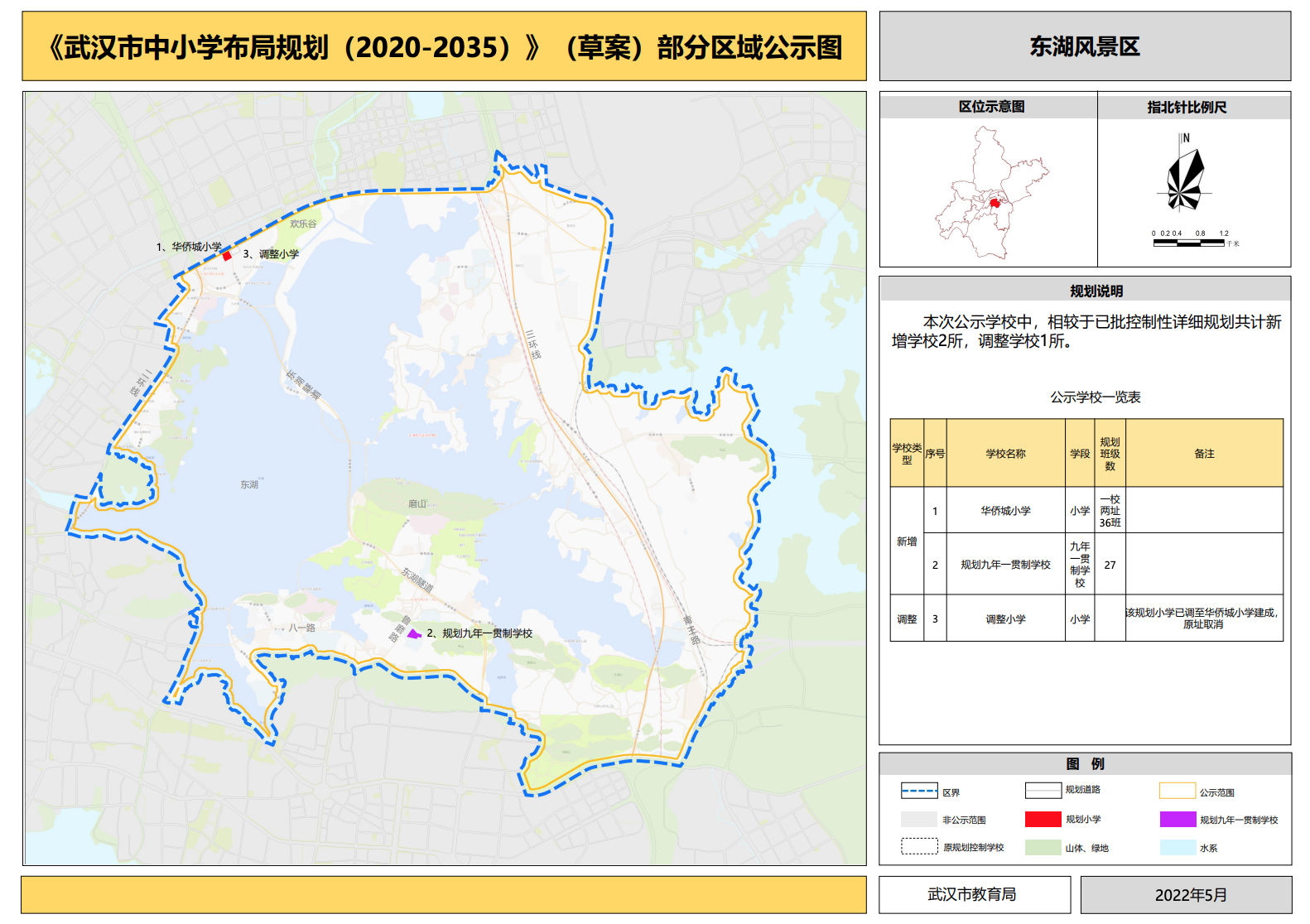The image size is (1310, 924).
Task: Click the black-and-white scale bar
Action: tap(1188, 243)
